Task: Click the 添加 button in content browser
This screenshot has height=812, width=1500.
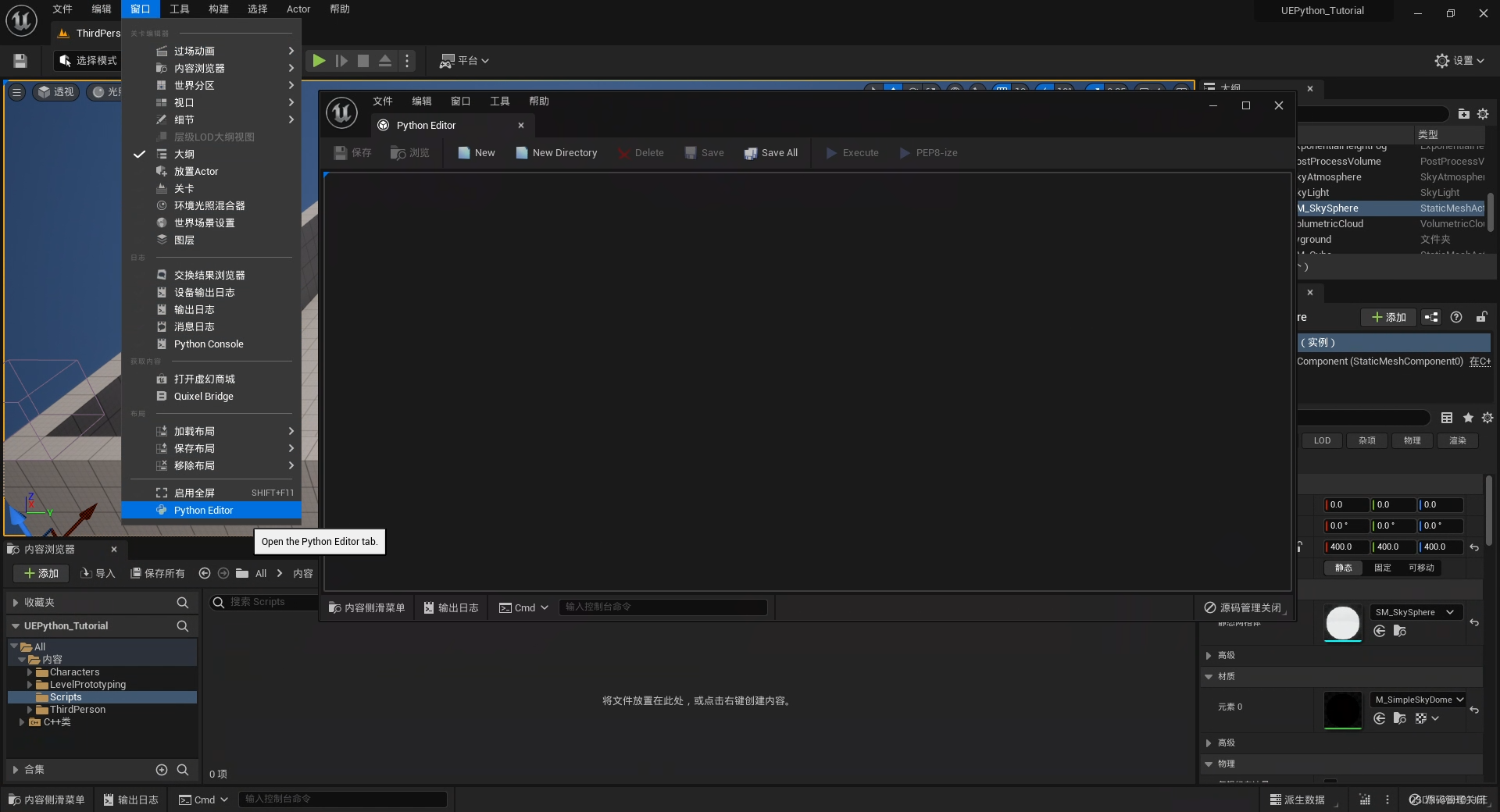Action: point(41,574)
